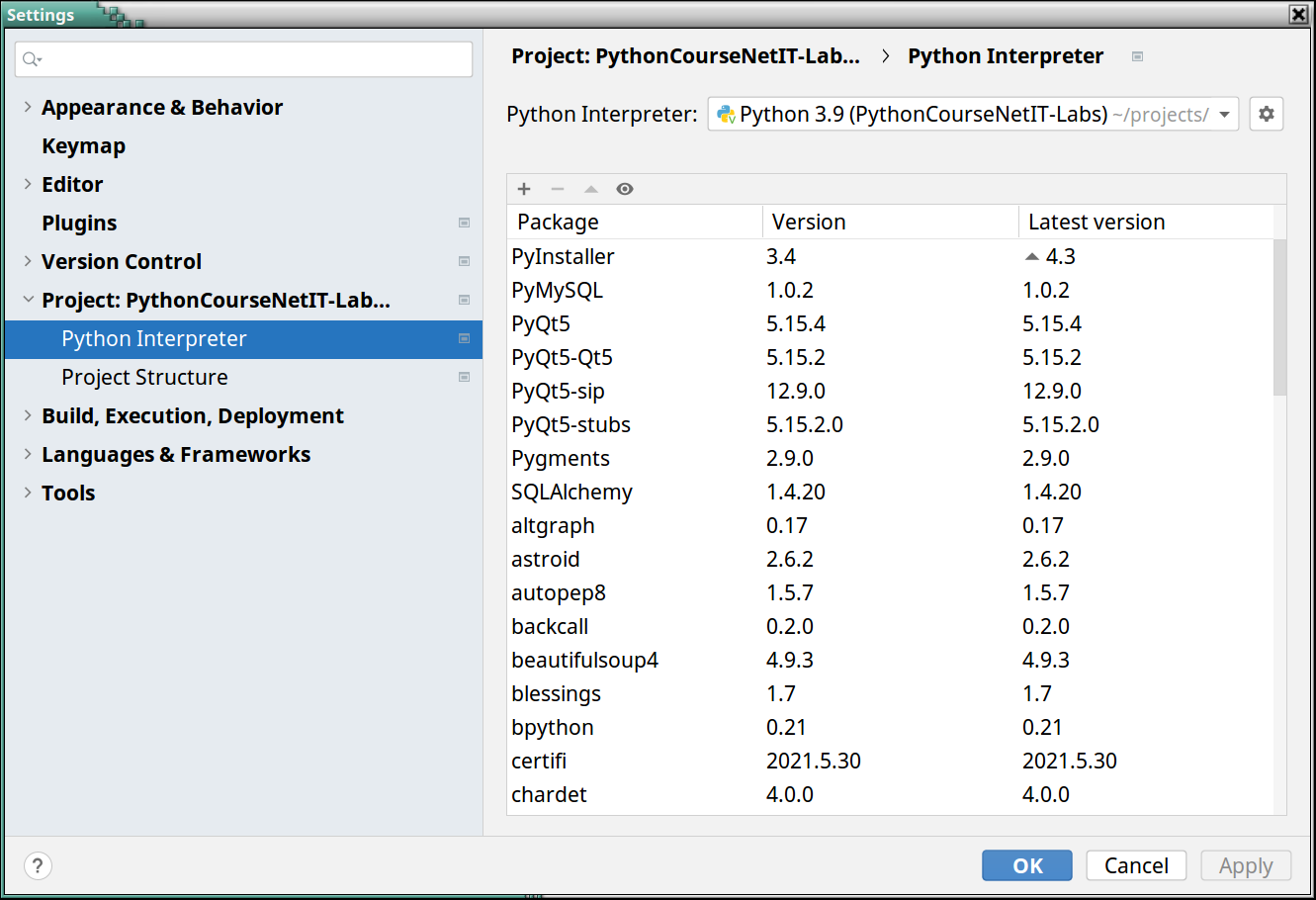Open the interpreter gear settings icon
The height and width of the screenshot is (900, 1316).
click(1267, 114)
